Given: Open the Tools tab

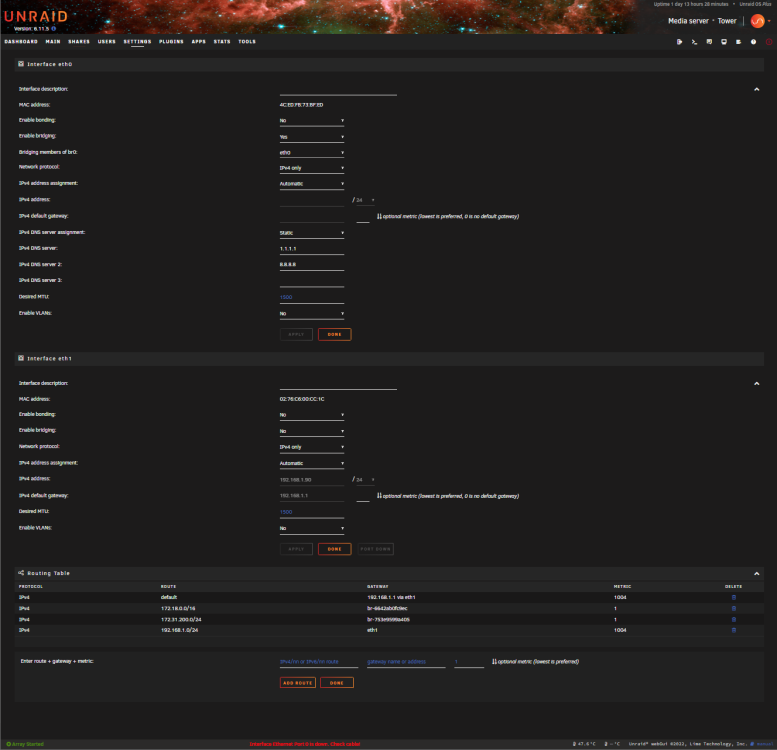Looking at the screenshot, I should tap(247, 42).
